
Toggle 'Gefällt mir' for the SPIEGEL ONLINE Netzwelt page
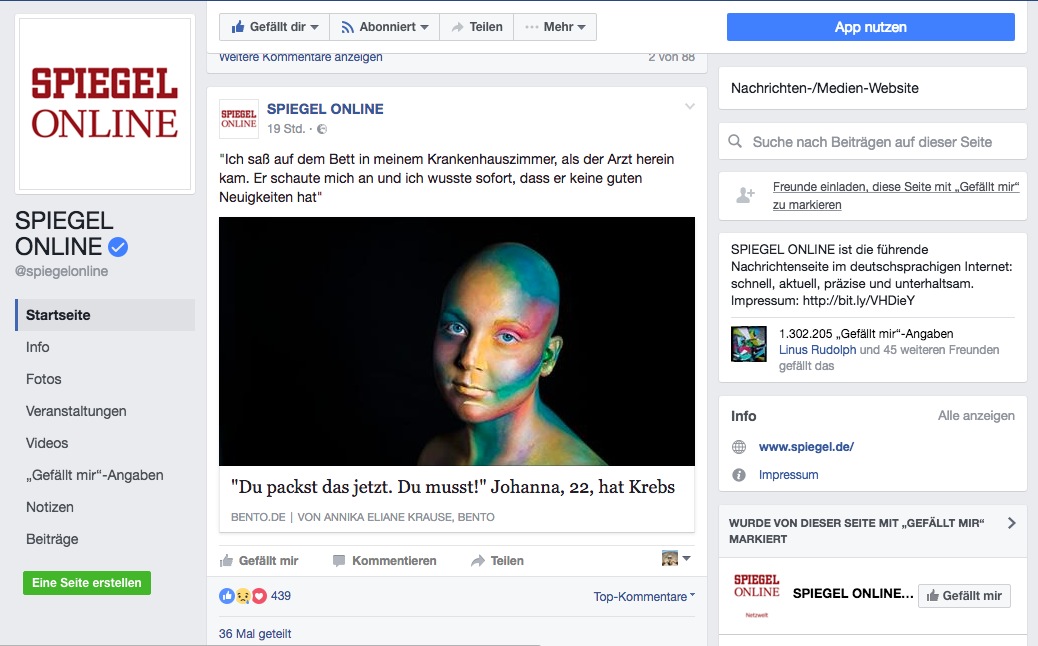(964, 596)
